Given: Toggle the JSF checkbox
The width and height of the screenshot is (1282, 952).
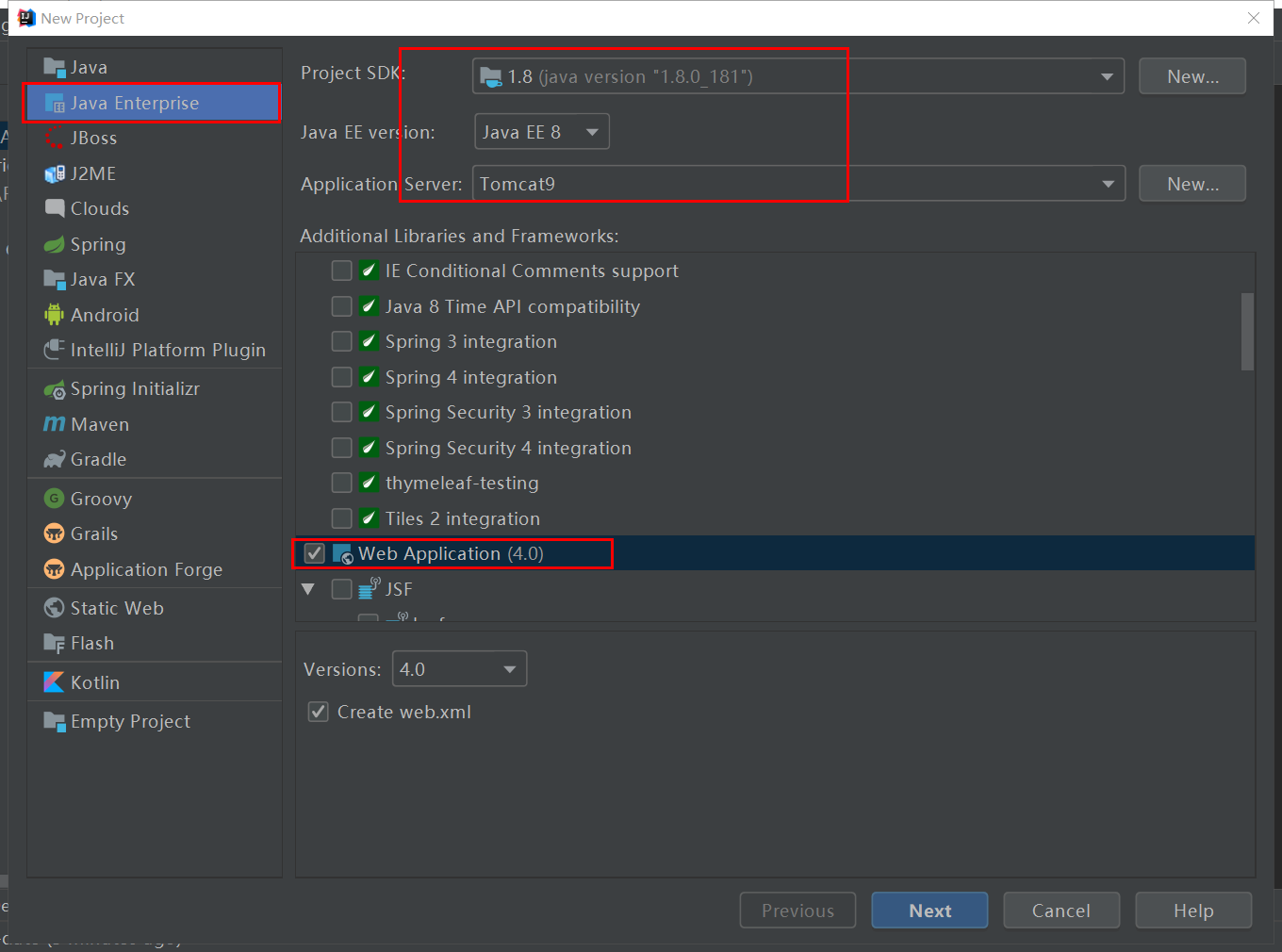Looking at the screenshot, I should 342,589.
